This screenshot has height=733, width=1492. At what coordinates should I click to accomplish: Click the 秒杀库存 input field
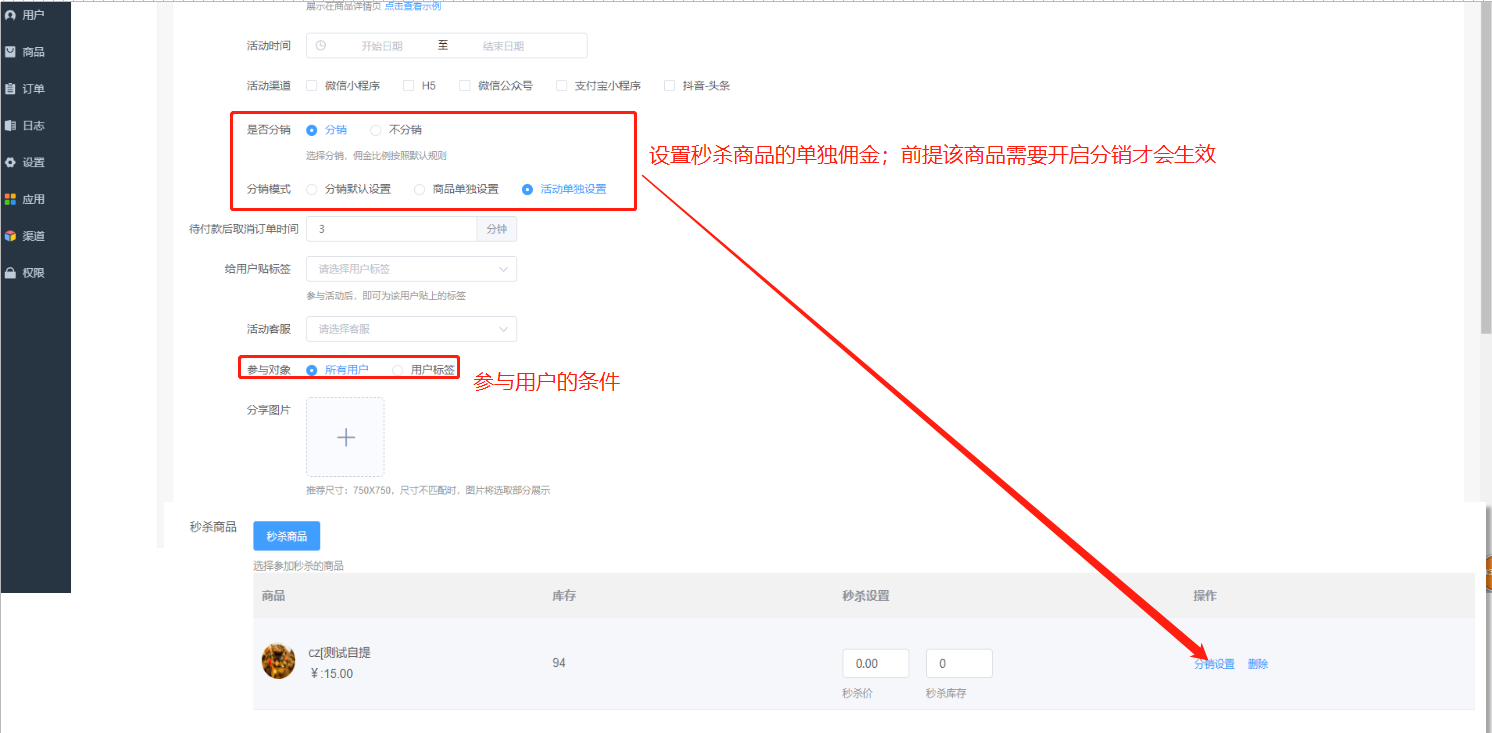click(x=959, y=663)
